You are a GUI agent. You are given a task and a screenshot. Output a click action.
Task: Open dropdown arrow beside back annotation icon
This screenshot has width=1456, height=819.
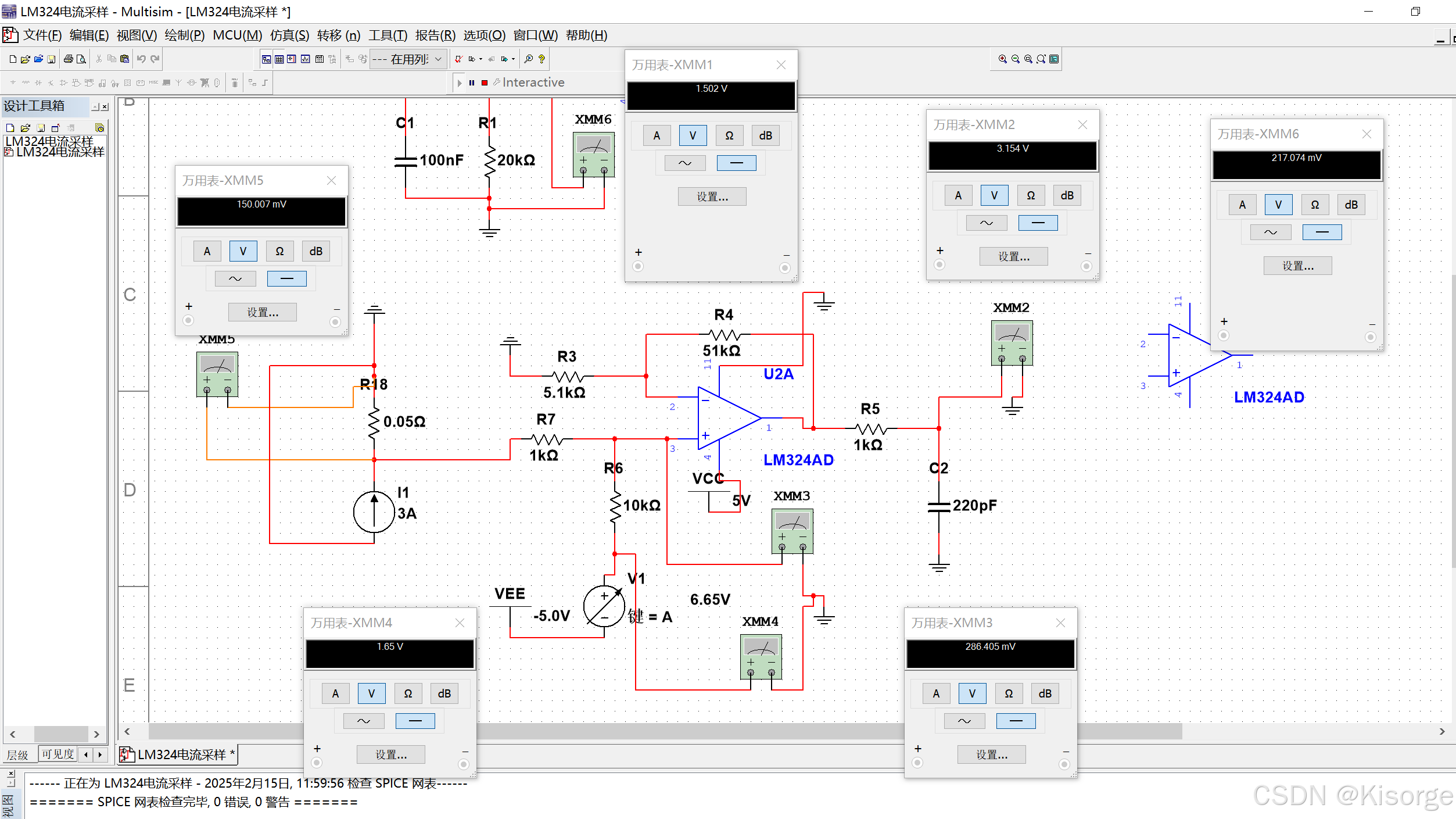(x=480, y=59)
